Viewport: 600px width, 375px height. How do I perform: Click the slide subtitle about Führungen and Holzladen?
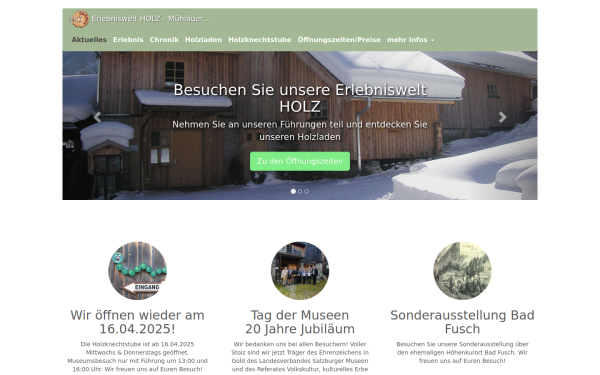[x=300, y=130]
